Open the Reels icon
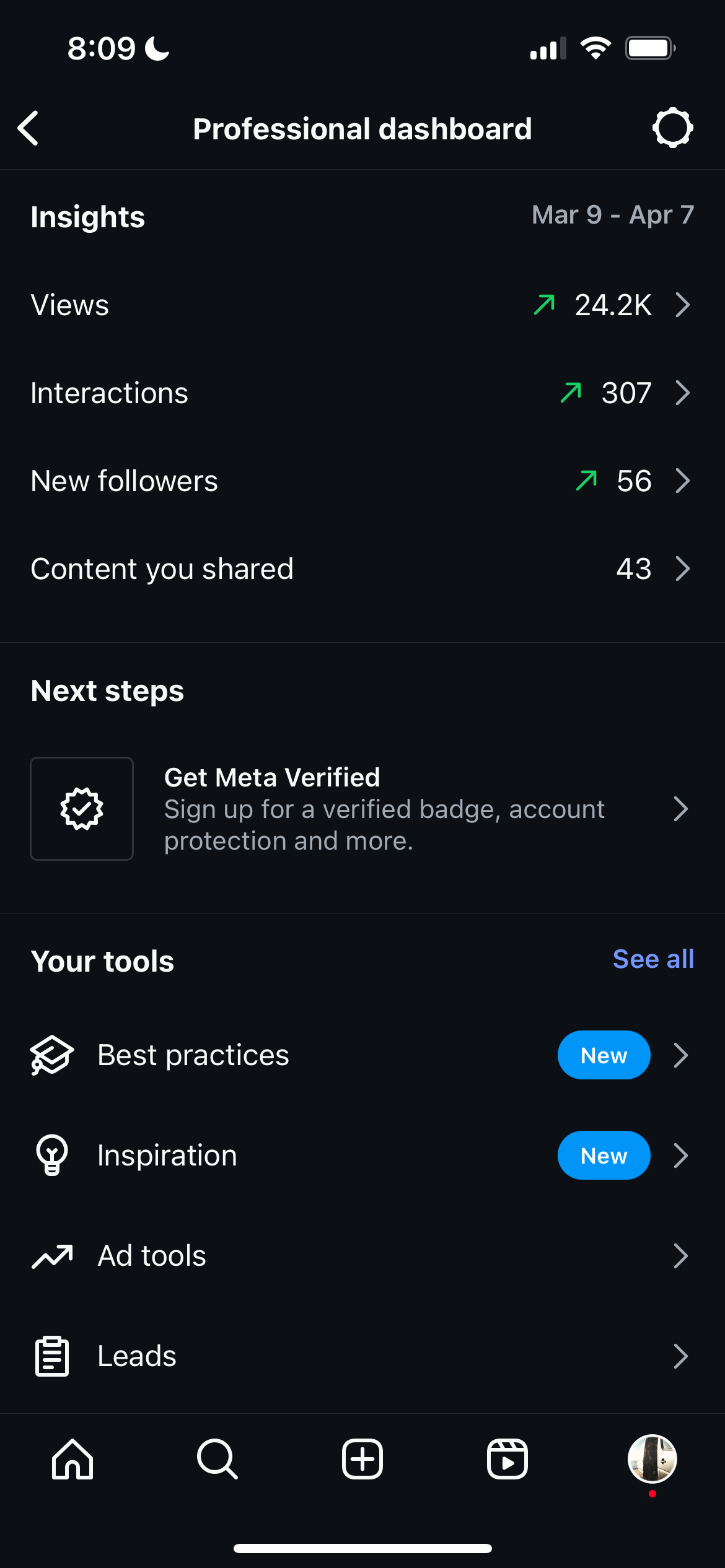Screen dimensions: 725x1568 [507, 1459]
